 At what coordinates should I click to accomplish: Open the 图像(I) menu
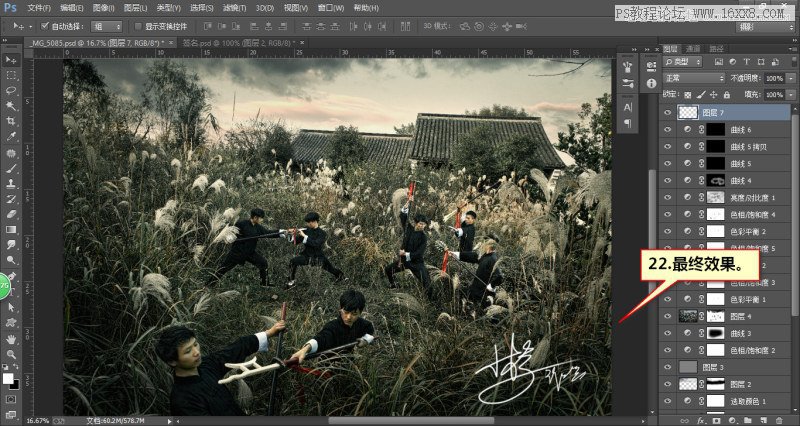pos(104,8)
